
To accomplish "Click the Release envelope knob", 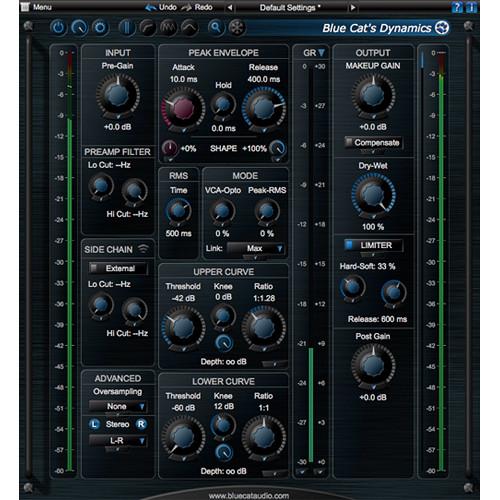I will [x=264, y=108].
